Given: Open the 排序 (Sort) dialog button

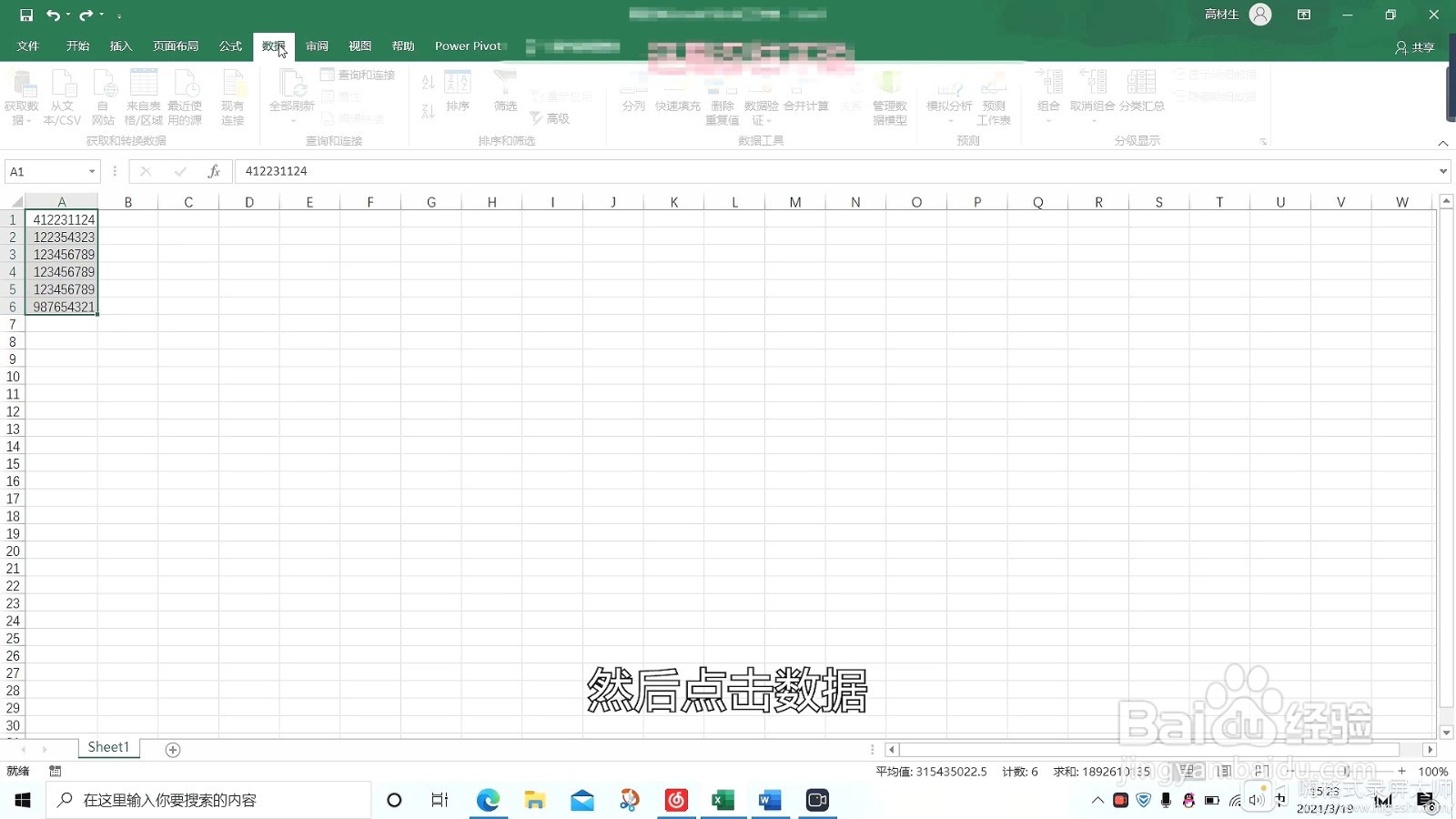Looking at the screenshot, I should (x=458, y=92).
